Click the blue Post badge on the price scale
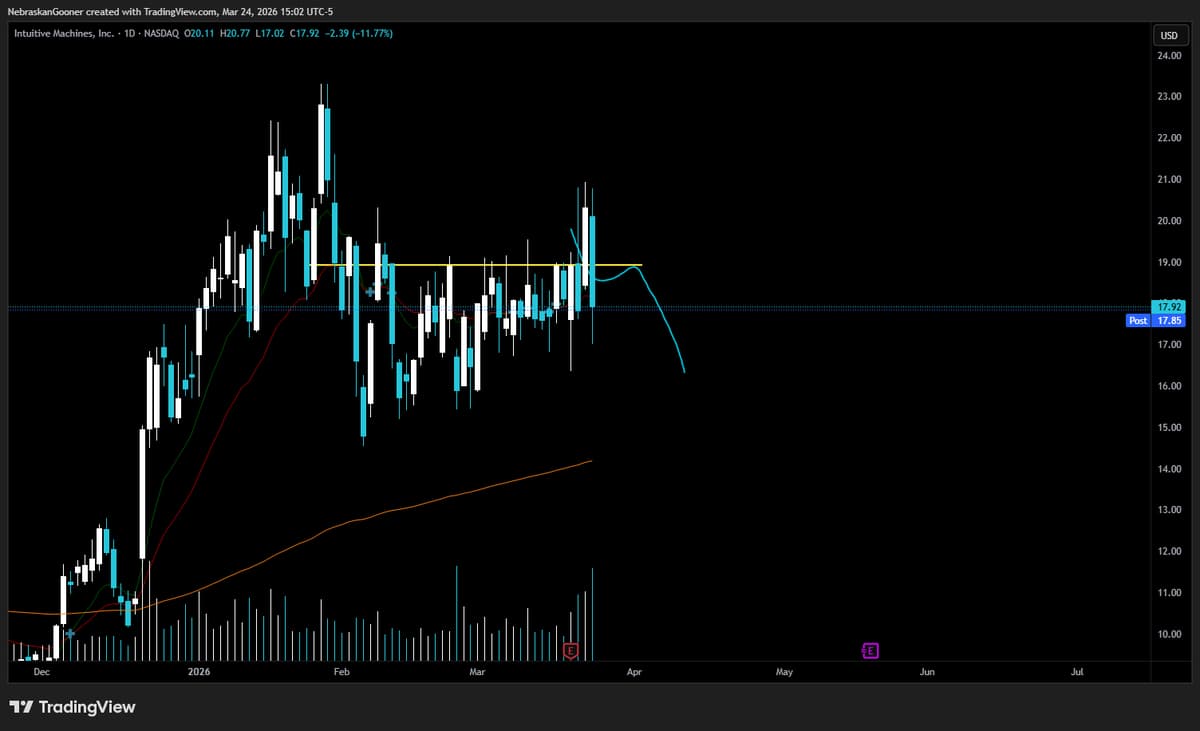This screenshot has width=1200, height=731. point(1138,320)
